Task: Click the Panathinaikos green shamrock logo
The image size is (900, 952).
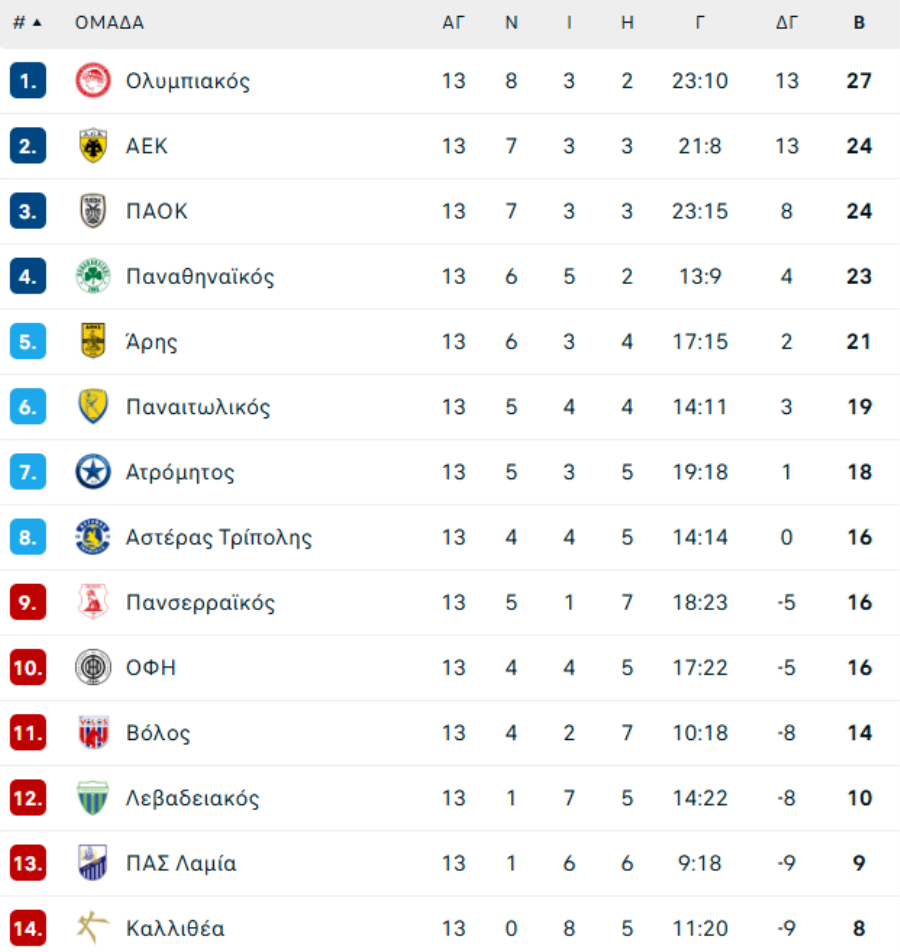Action: click(x=93, y=276)
